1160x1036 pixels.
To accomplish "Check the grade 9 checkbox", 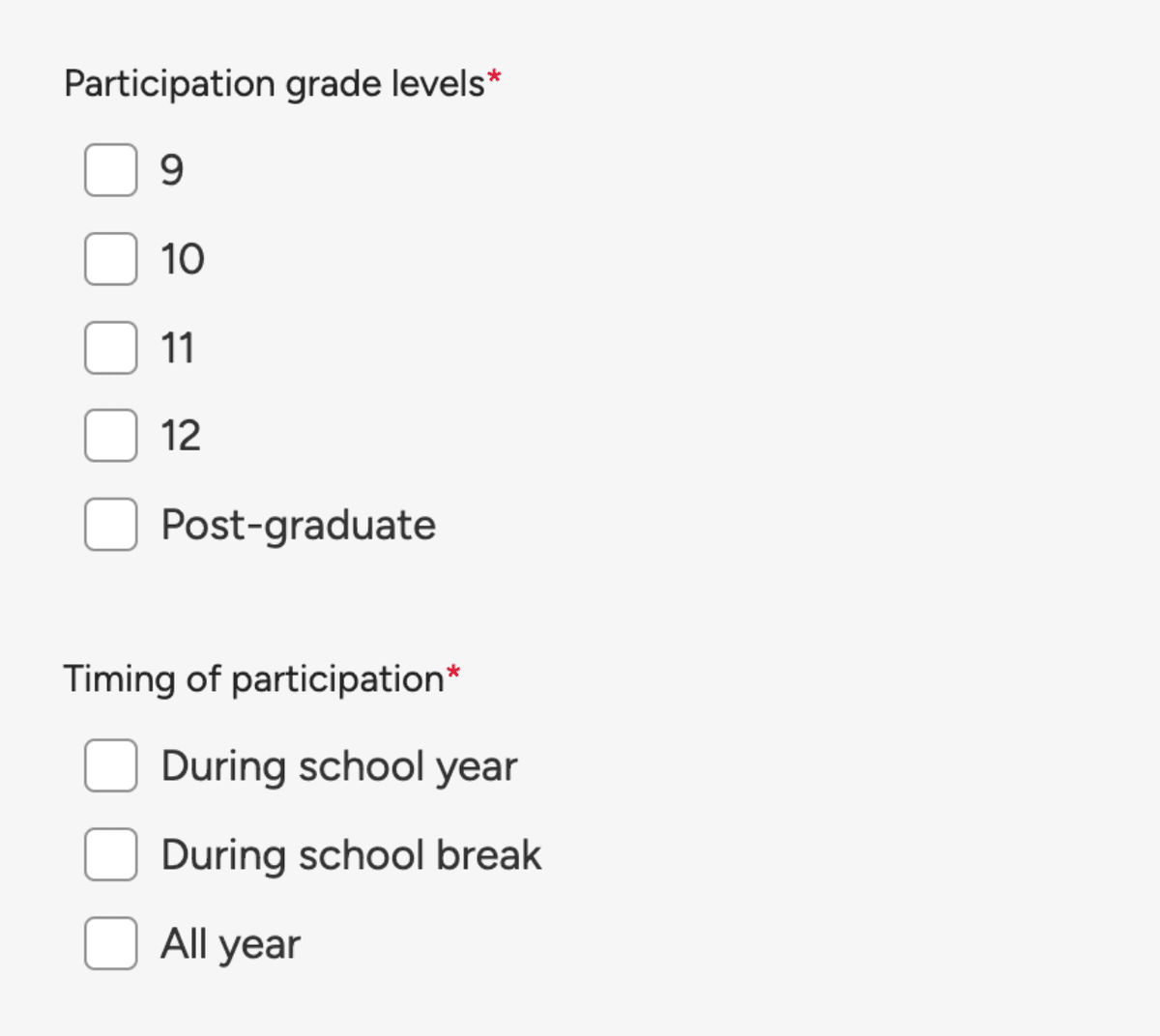I will [x=109, y=170].
